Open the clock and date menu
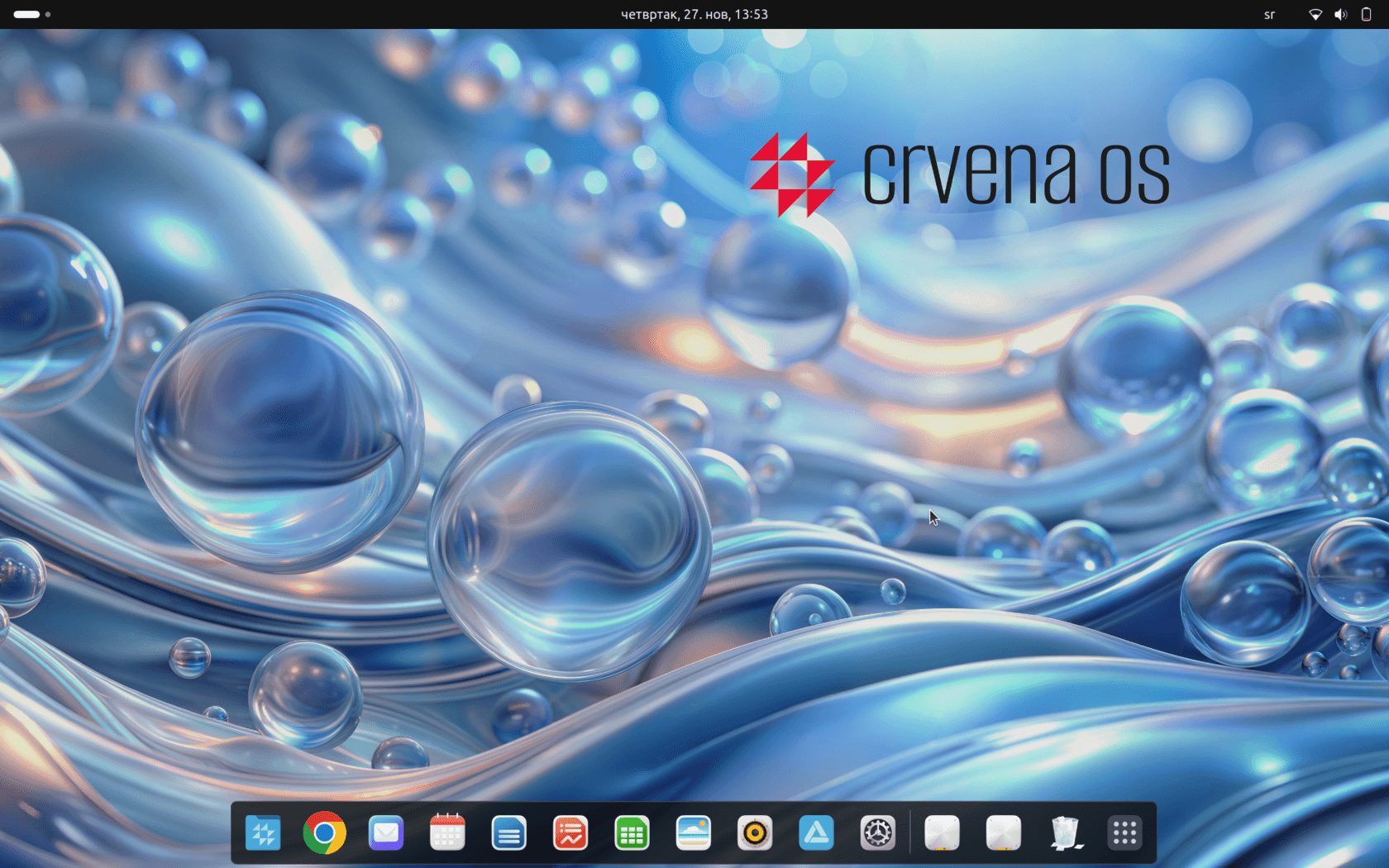This screenshot has width=1389, height=868. [694, 14]
